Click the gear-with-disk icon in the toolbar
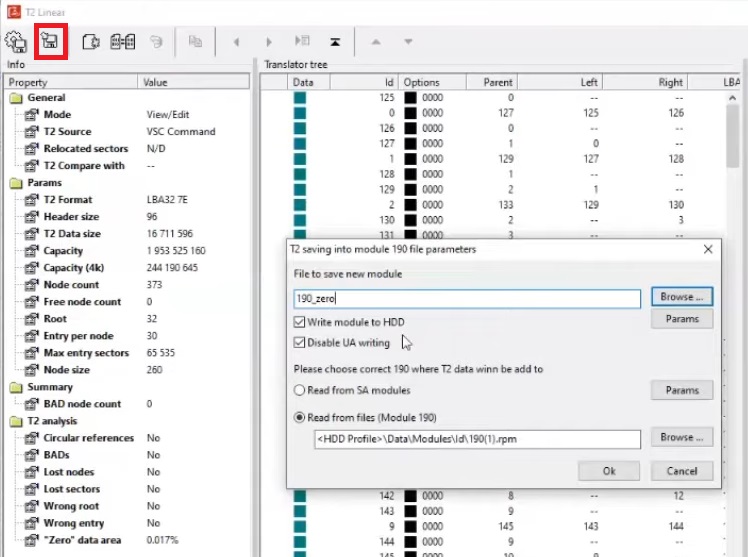 (16, 42)
